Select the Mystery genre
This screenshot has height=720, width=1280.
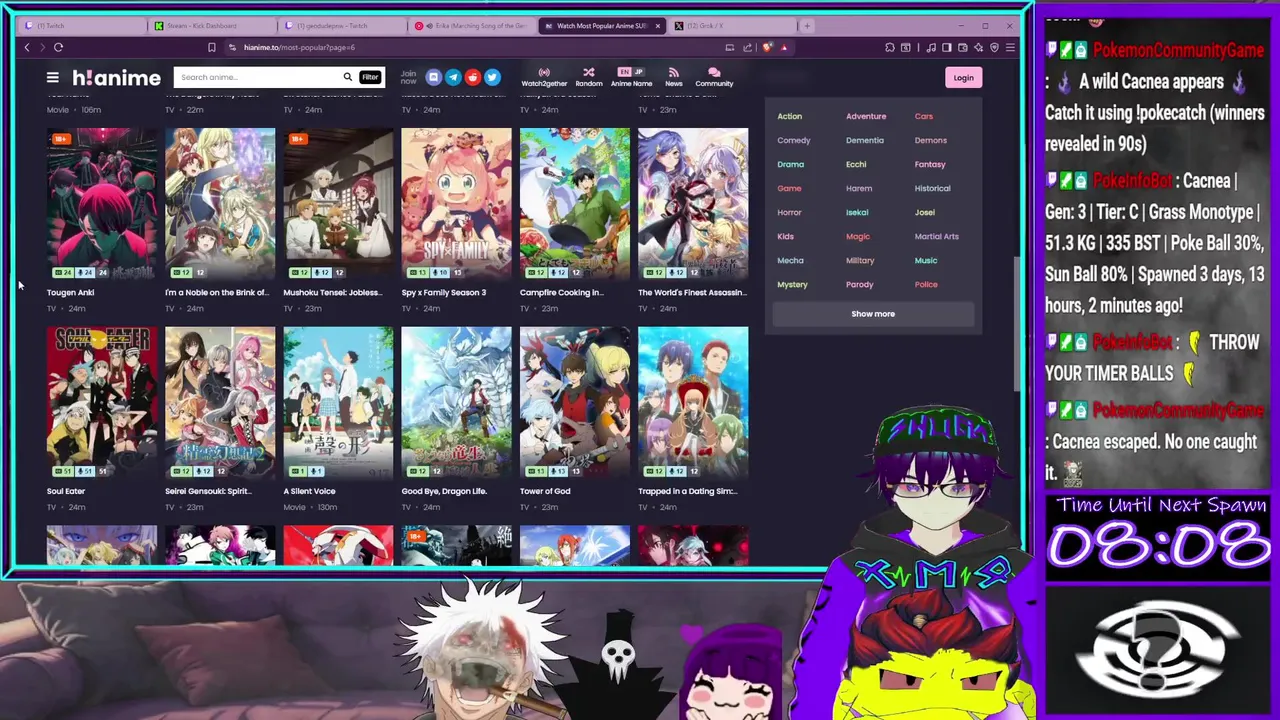pos(792,284)
